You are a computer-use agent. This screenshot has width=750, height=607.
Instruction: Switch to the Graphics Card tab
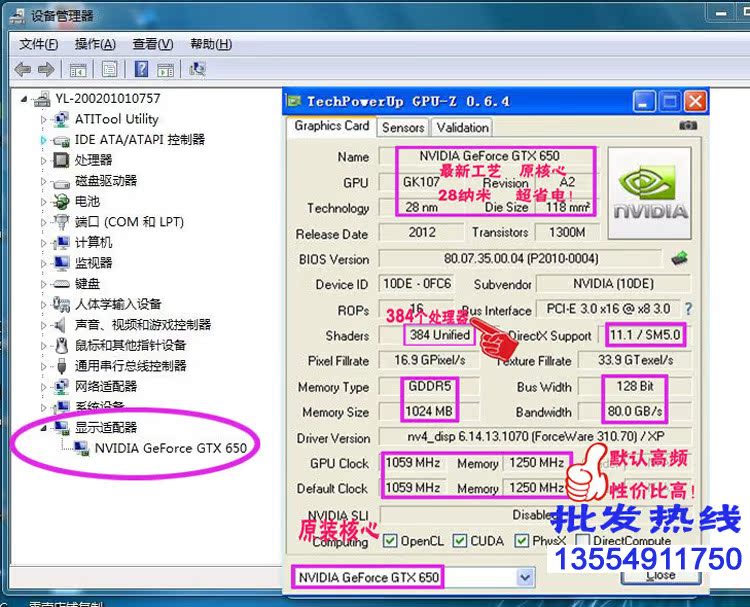(x=331, y=126)
